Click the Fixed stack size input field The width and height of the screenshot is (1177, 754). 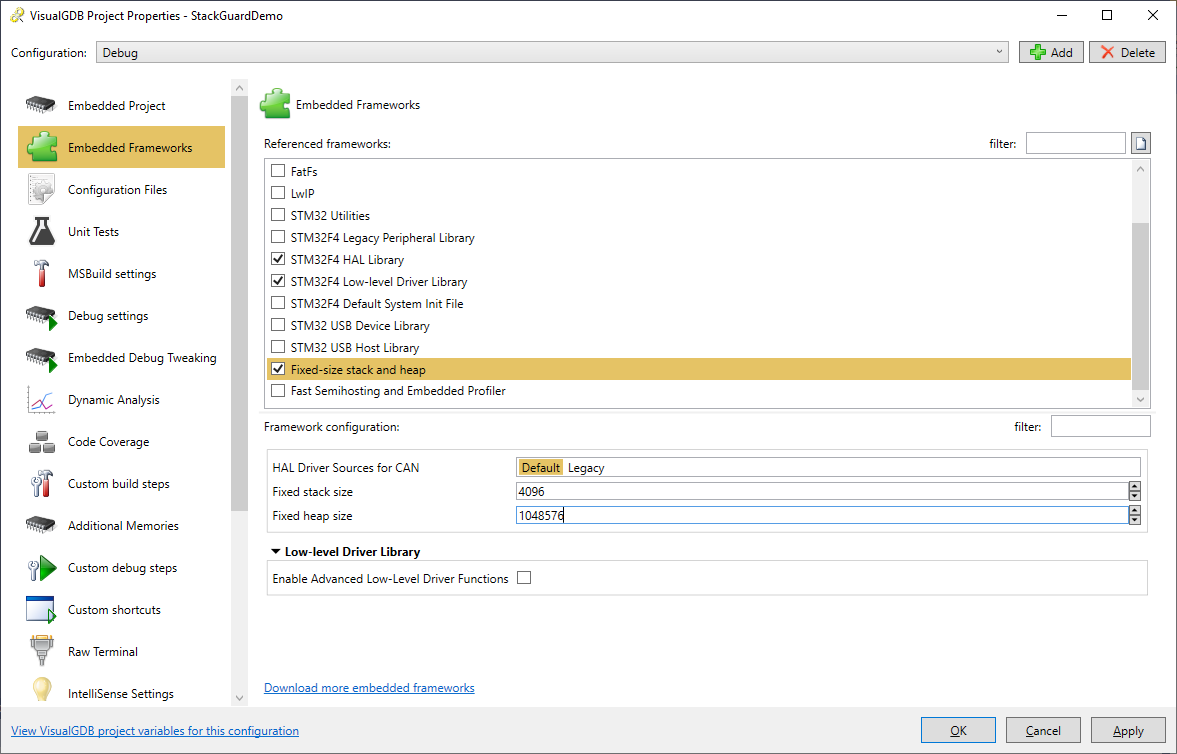click(822, 491)
